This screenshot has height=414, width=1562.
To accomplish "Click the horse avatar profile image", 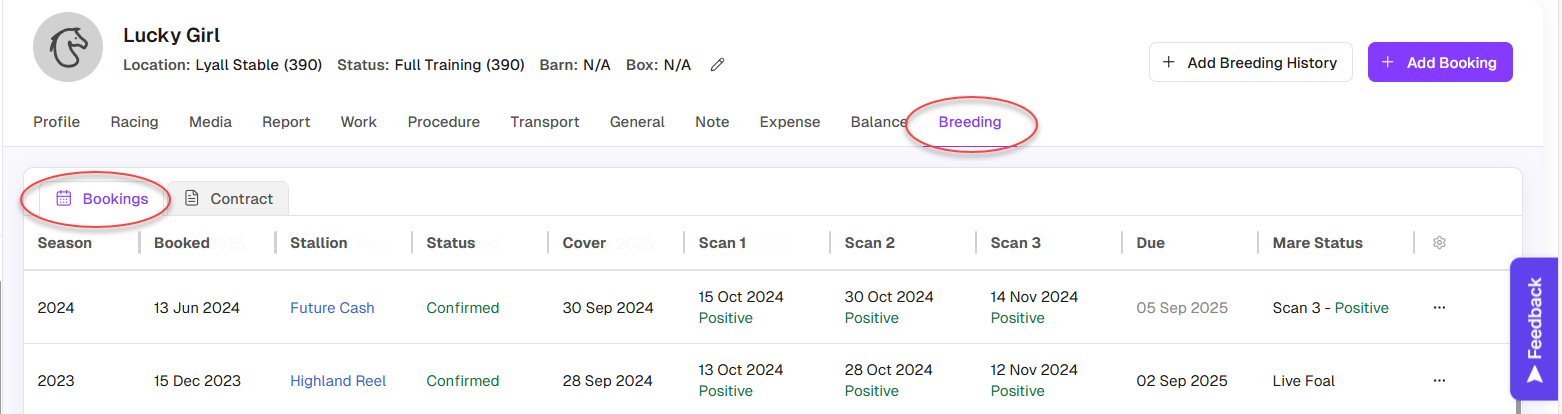I will click(x=69, y=48).
